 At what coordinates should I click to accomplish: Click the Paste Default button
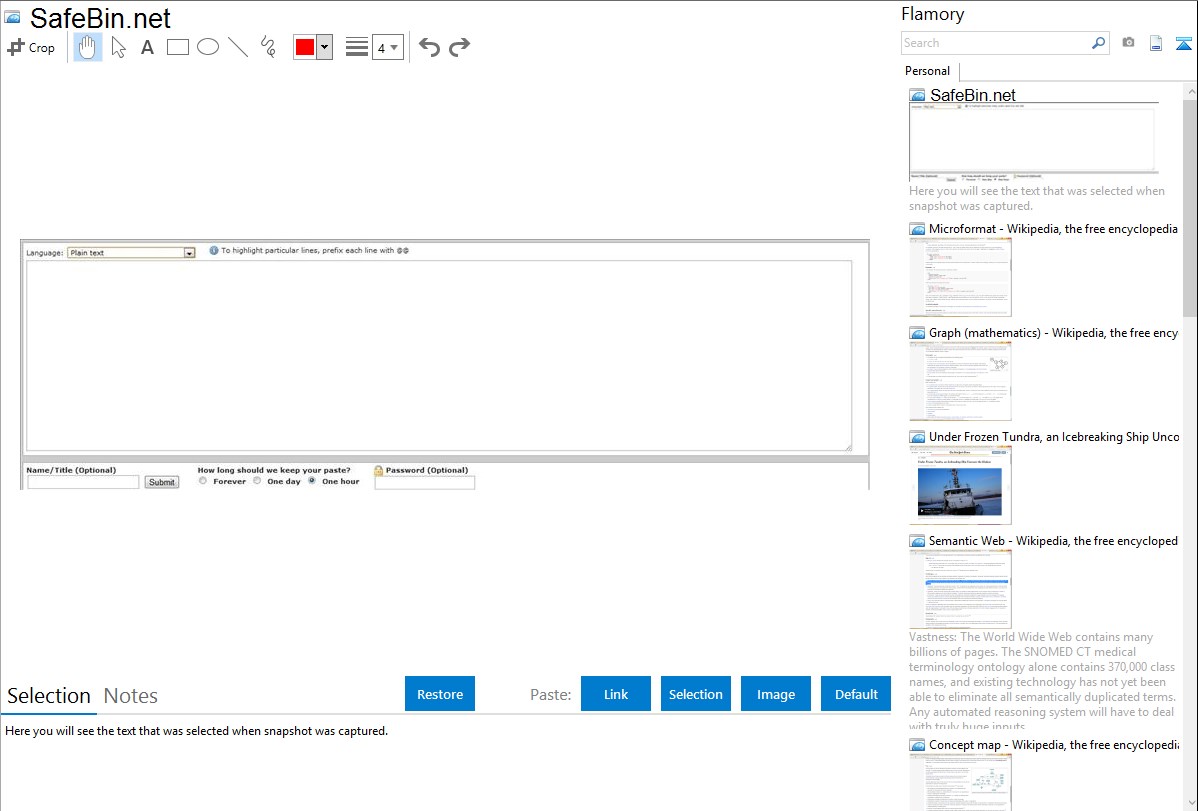[x=856, y=694]
